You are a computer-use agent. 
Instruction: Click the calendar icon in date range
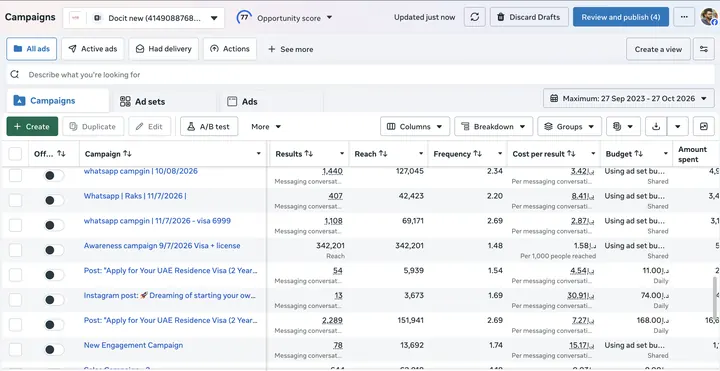(x=554, y=98)
